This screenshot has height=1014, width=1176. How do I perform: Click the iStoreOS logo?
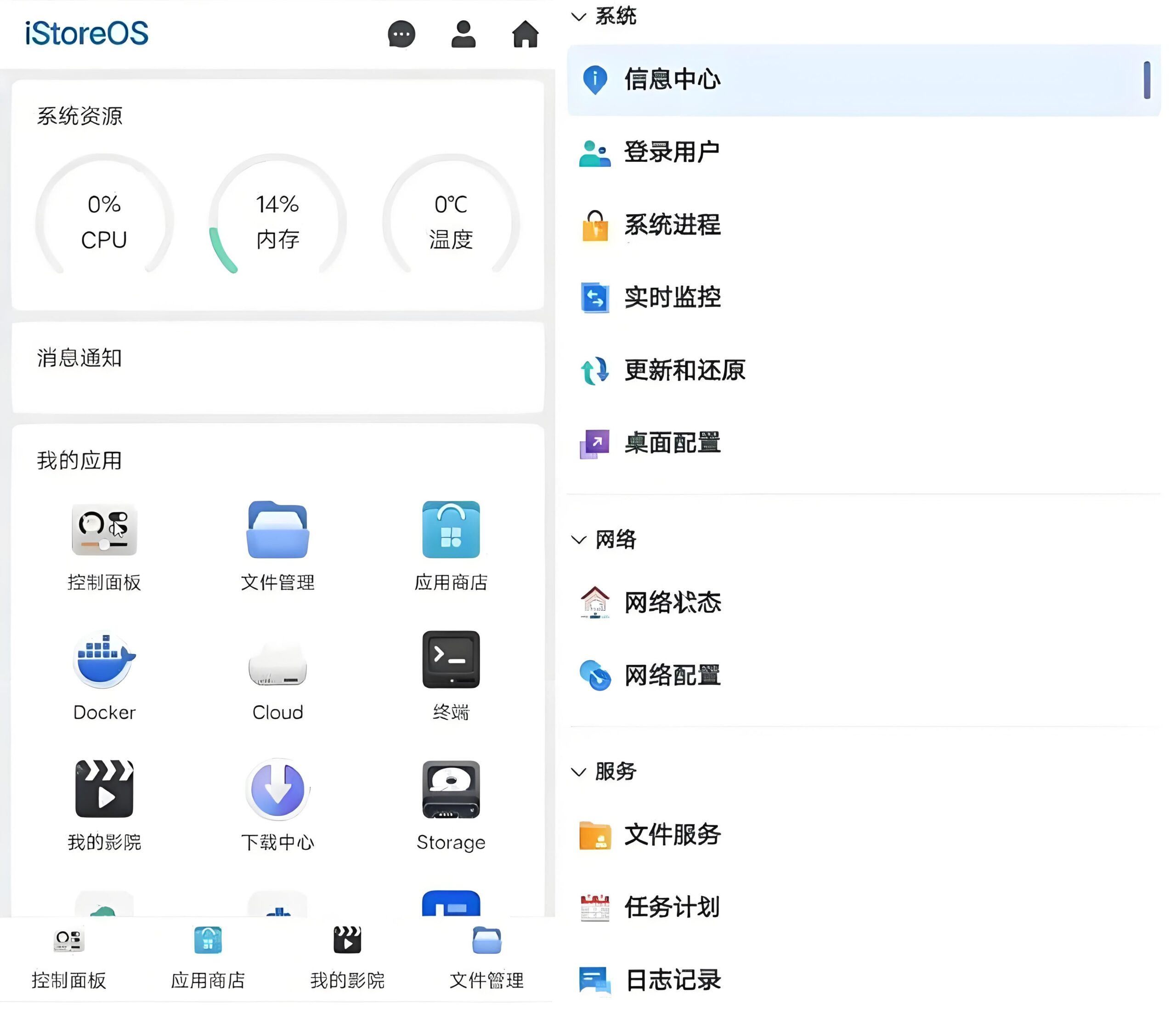point(87,34)
